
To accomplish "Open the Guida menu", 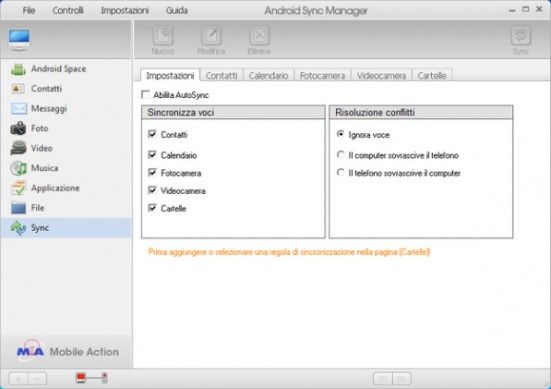I will (x=177, y=11).
